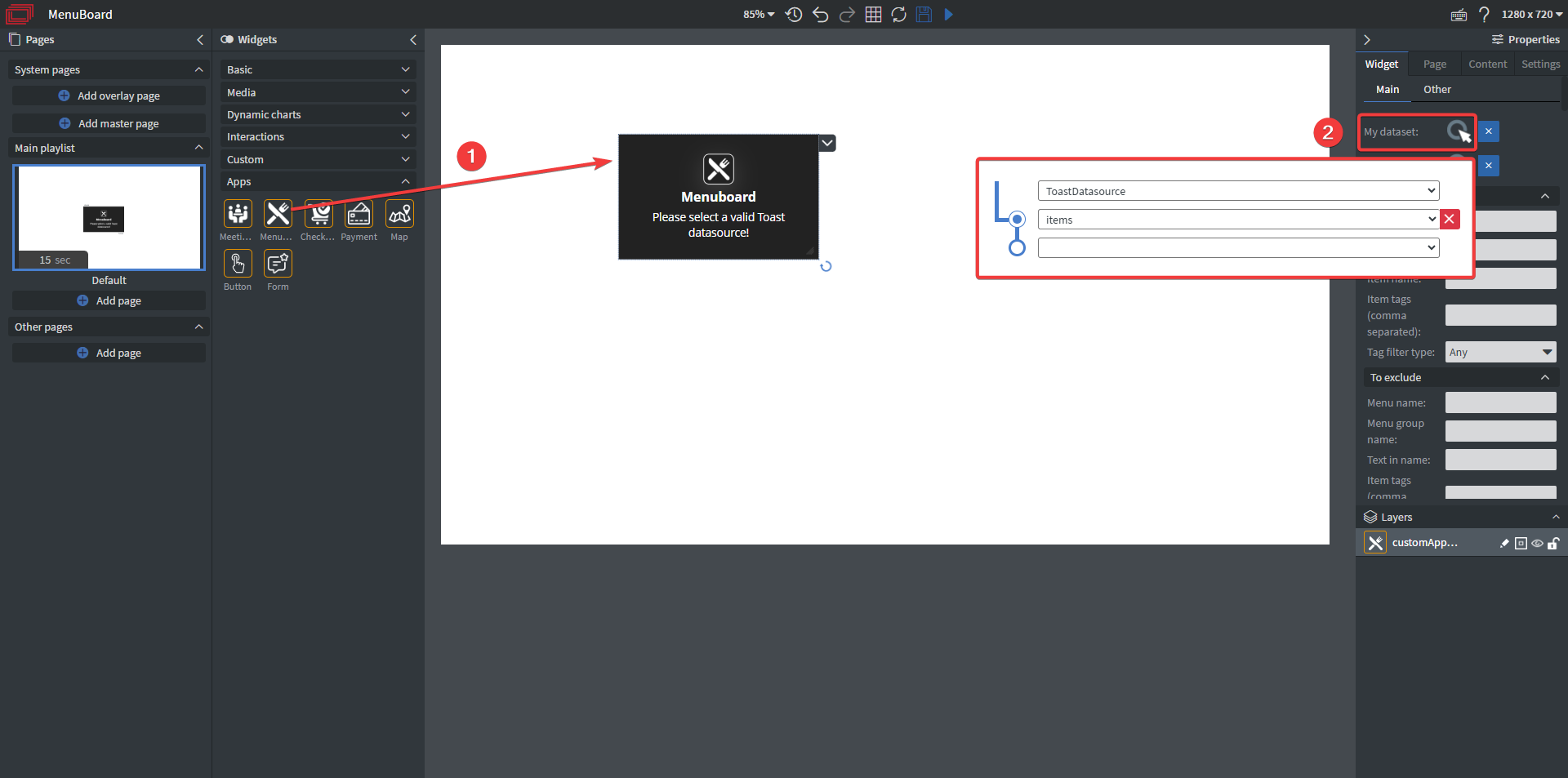
Task: Open the version history clock icon
Action: (x=793, y=15)
